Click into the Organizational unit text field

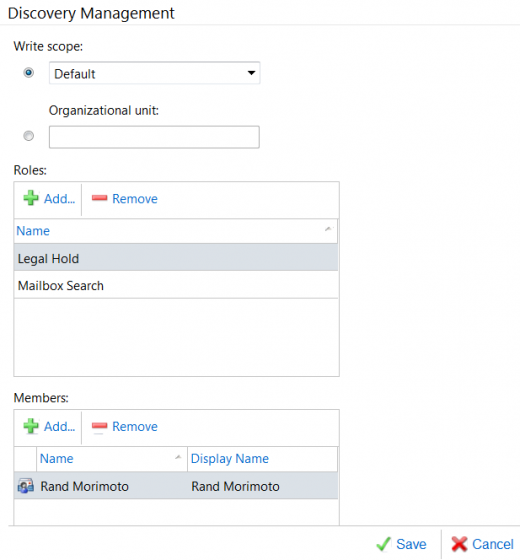coord(154,137)
